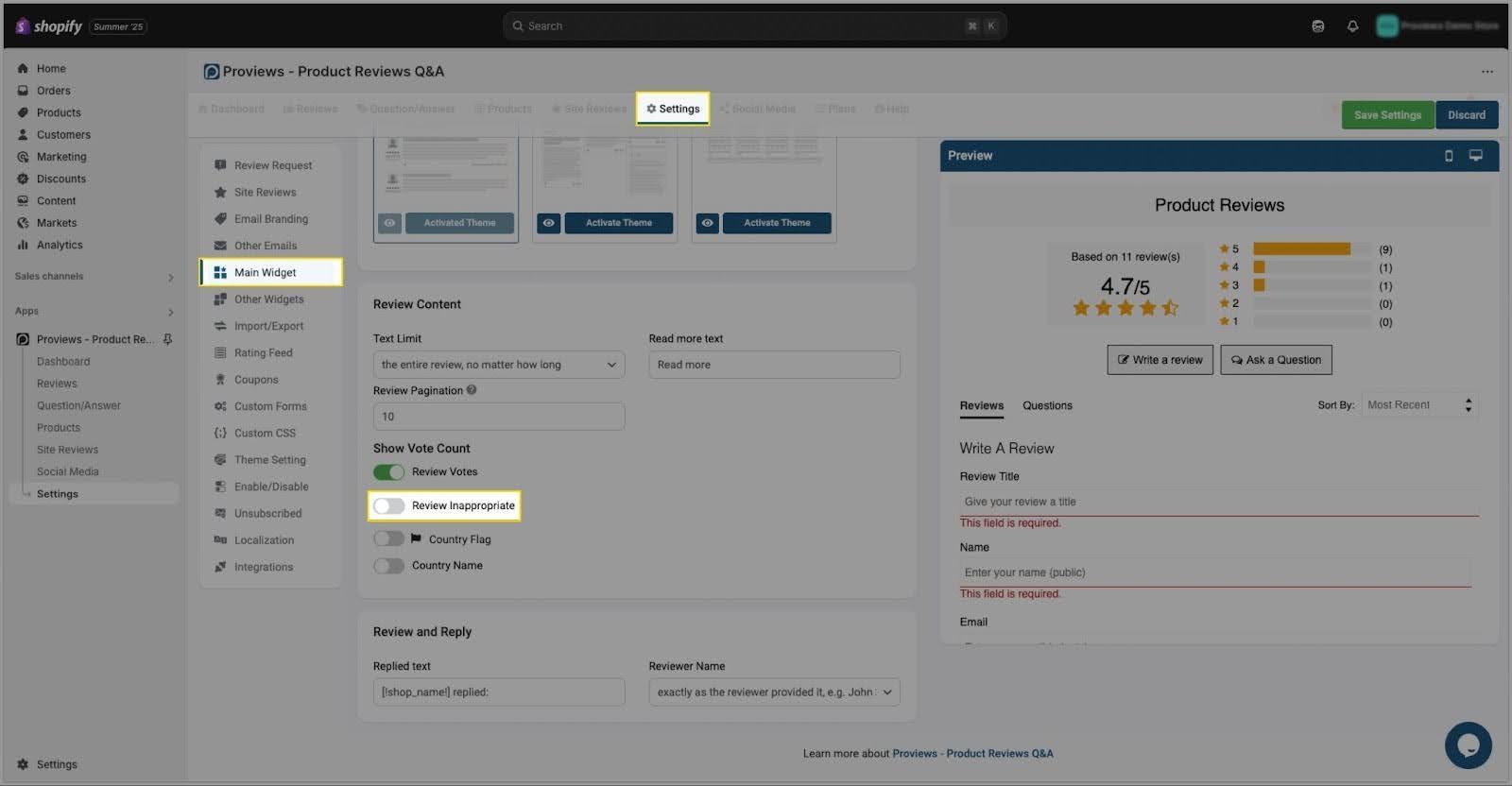
Task: Click the pin icon beside Proviews app
Action: (x=168, y=339)
